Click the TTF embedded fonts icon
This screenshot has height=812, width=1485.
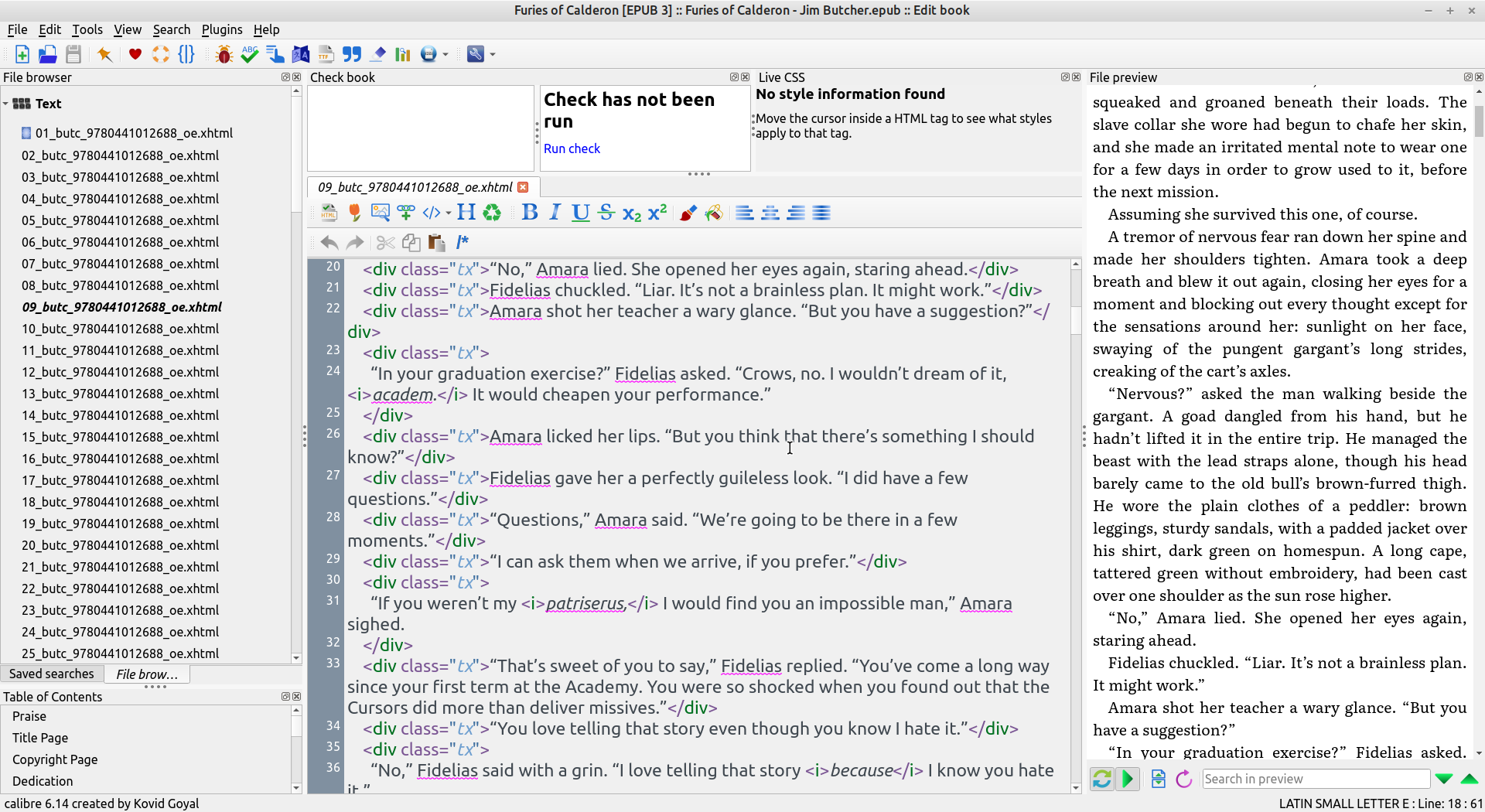tap(326, 54)
